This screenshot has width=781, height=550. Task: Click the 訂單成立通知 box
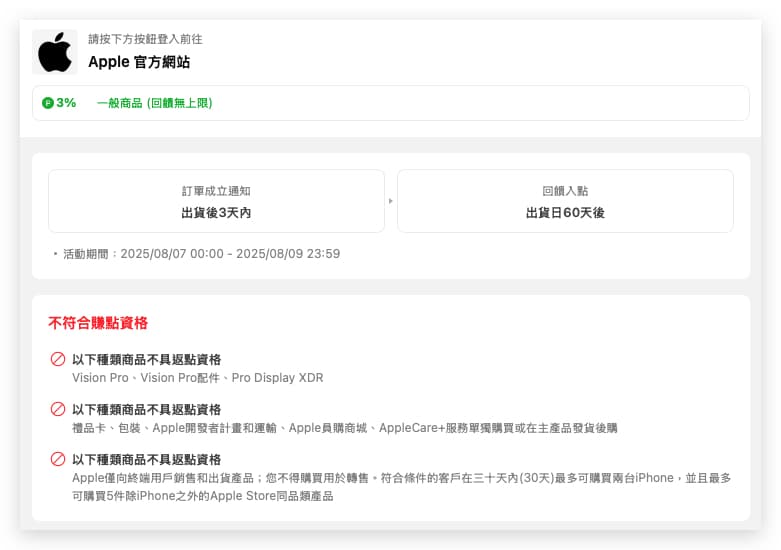pos(216,201)
